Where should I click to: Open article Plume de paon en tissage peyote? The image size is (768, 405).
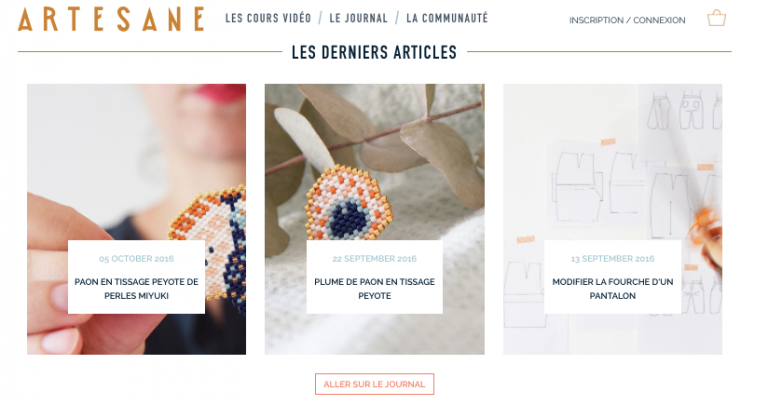374,288
